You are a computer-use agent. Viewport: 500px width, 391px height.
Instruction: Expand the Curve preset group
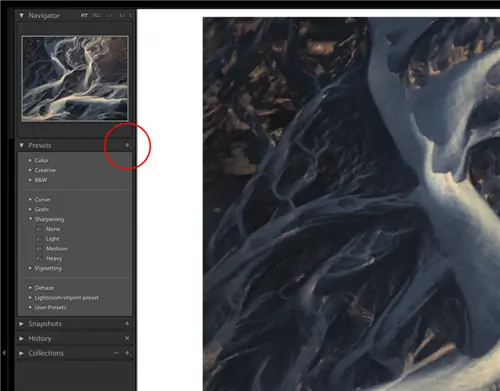(x=30, y=199)
